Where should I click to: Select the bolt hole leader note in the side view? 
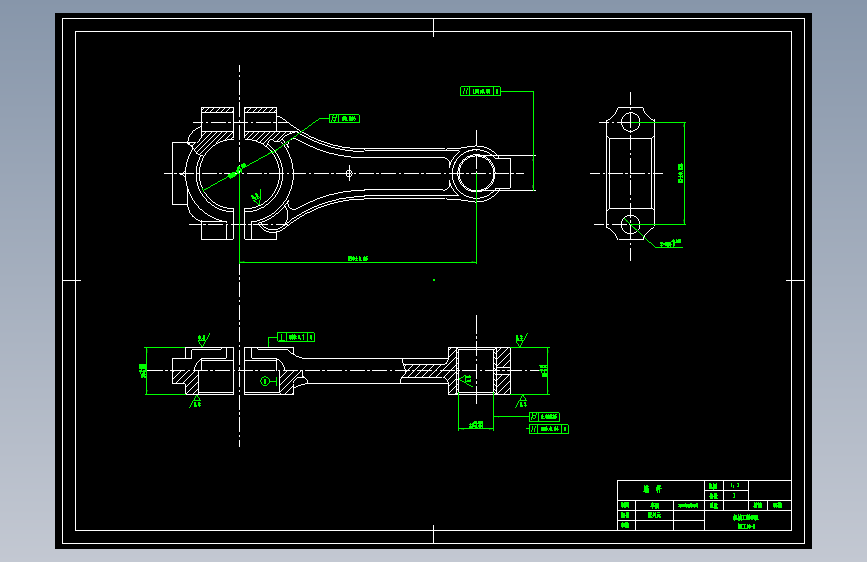(x=670, y=243)
